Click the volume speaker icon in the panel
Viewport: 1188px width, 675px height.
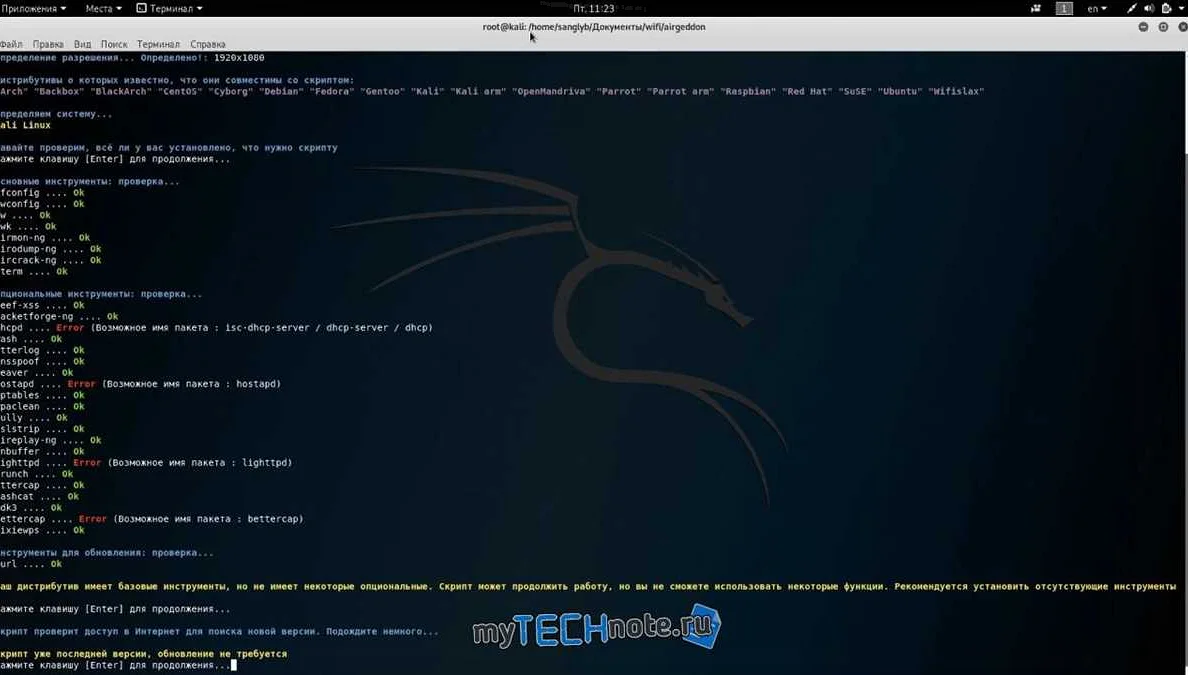(1150, 7)
